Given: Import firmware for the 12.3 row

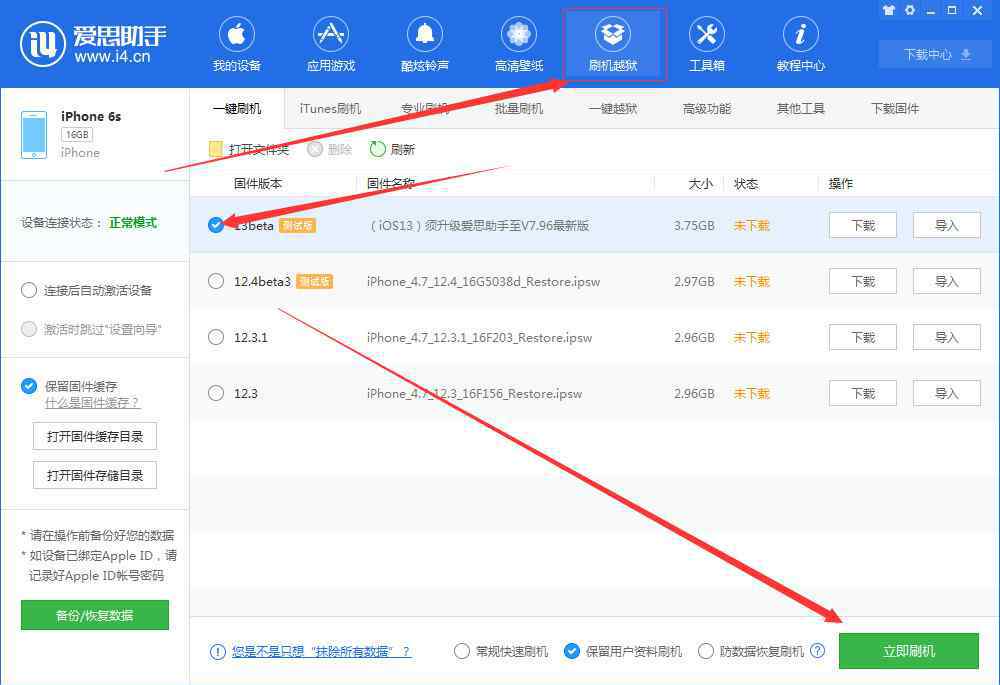Looking at the screenshot, I should pos(946,394).
